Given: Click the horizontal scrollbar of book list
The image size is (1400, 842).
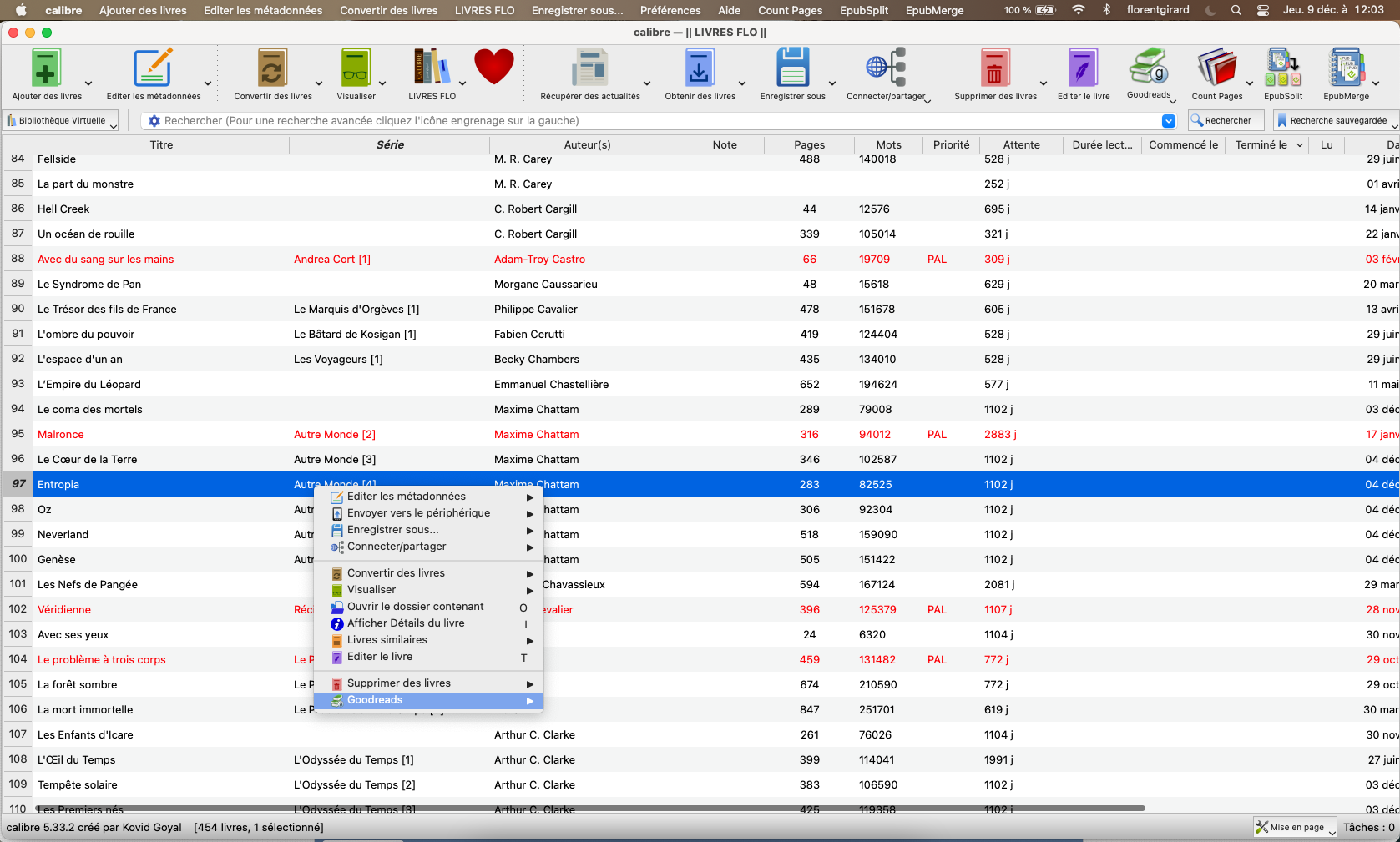Looking at the screenshot, I should (x=589, y=808).
